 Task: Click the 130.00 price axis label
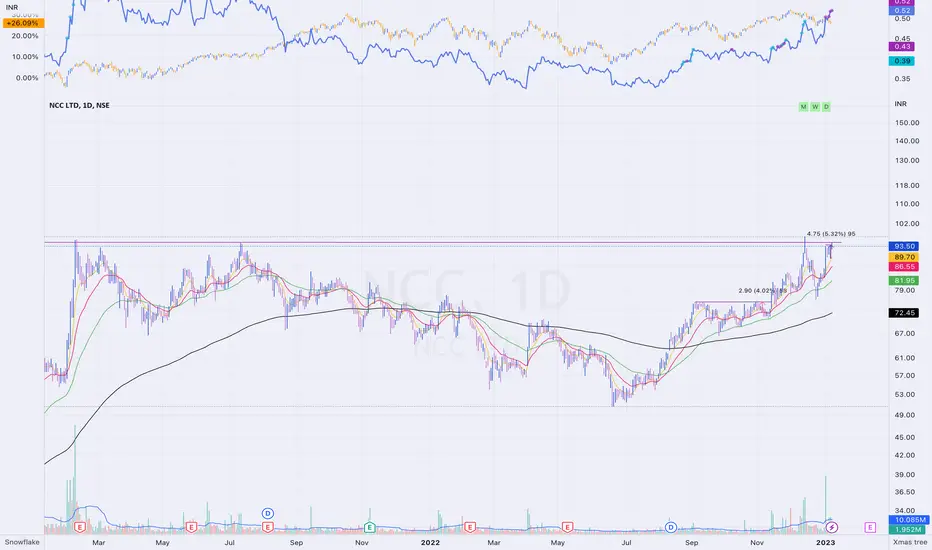click(x=907, y=161)
